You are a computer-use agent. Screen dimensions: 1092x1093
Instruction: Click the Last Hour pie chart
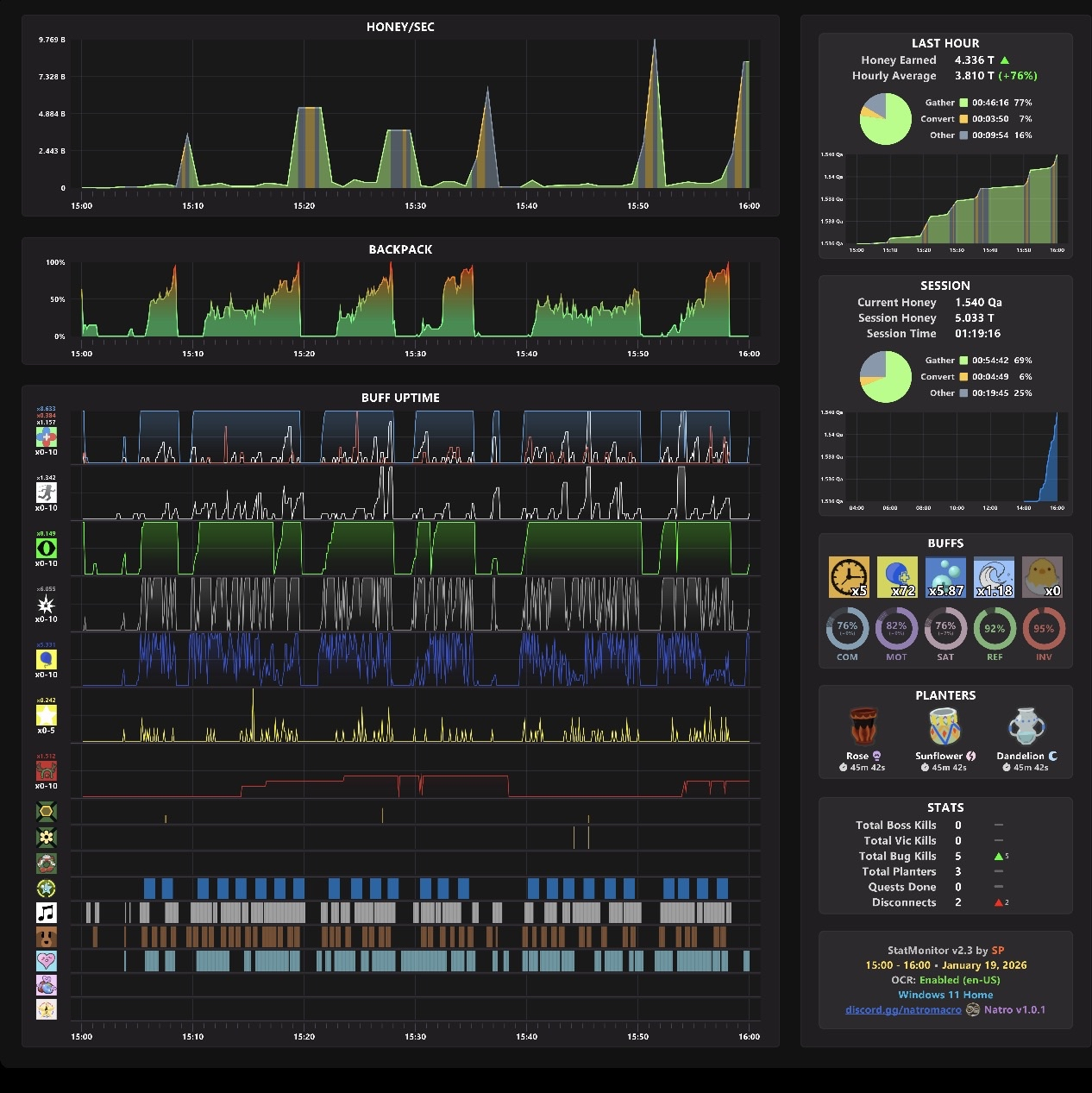pyautogui.click(x=885, y=119)
